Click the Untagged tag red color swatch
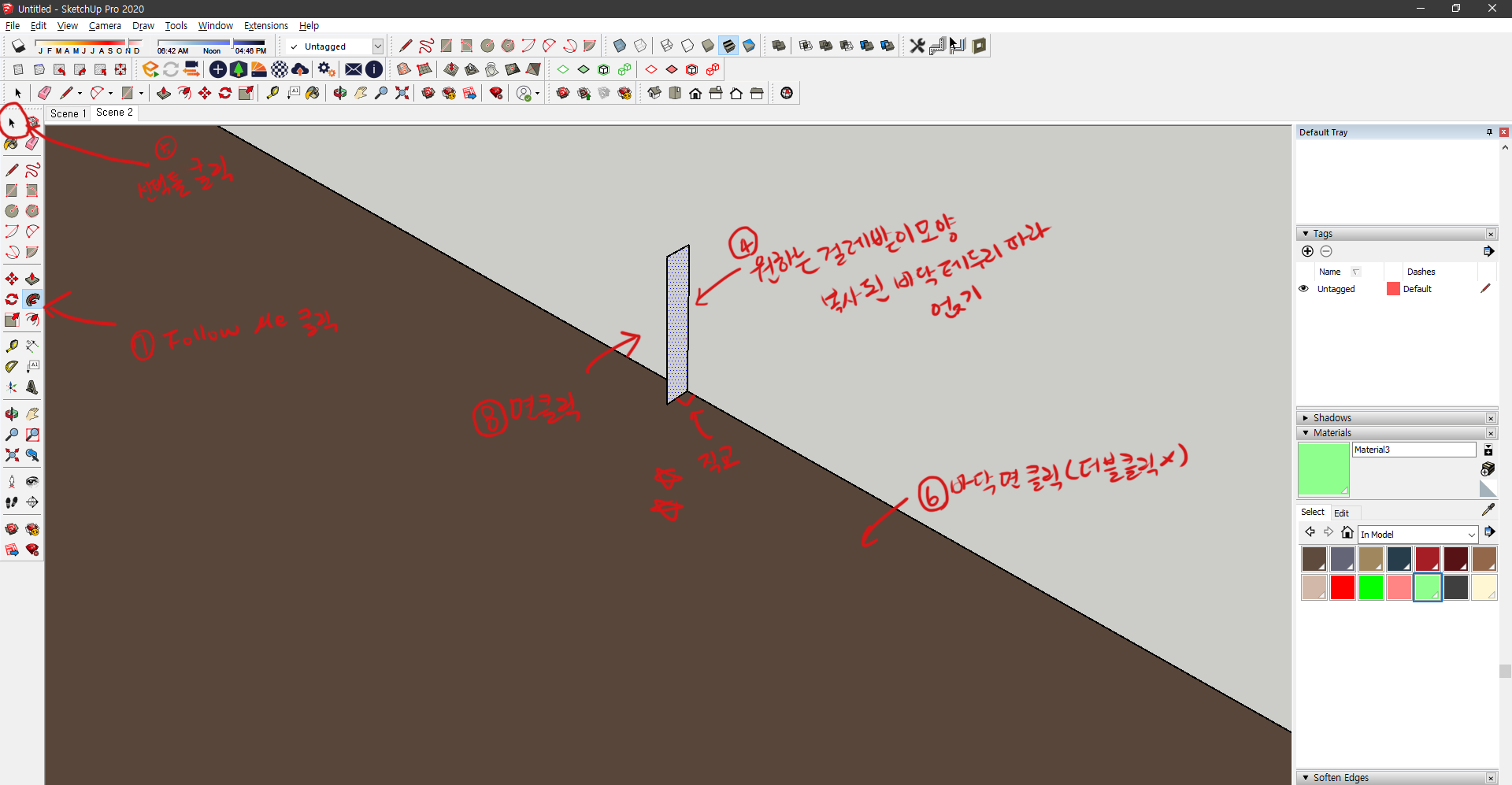 (1393, 289)
